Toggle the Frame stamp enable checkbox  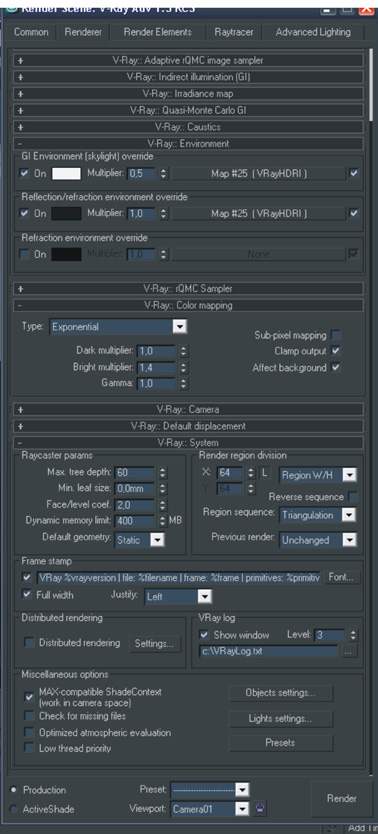click(x=27, y=577)
